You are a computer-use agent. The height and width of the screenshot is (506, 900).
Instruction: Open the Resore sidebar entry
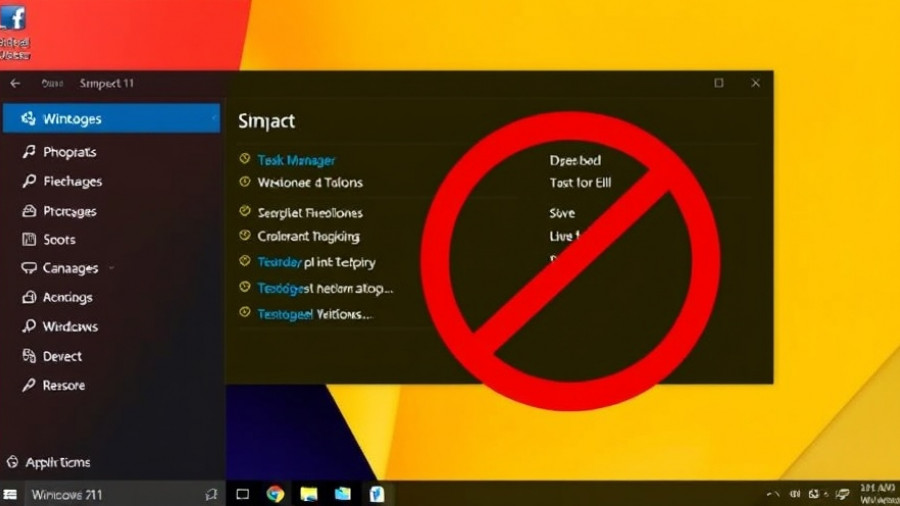point(64,386)
